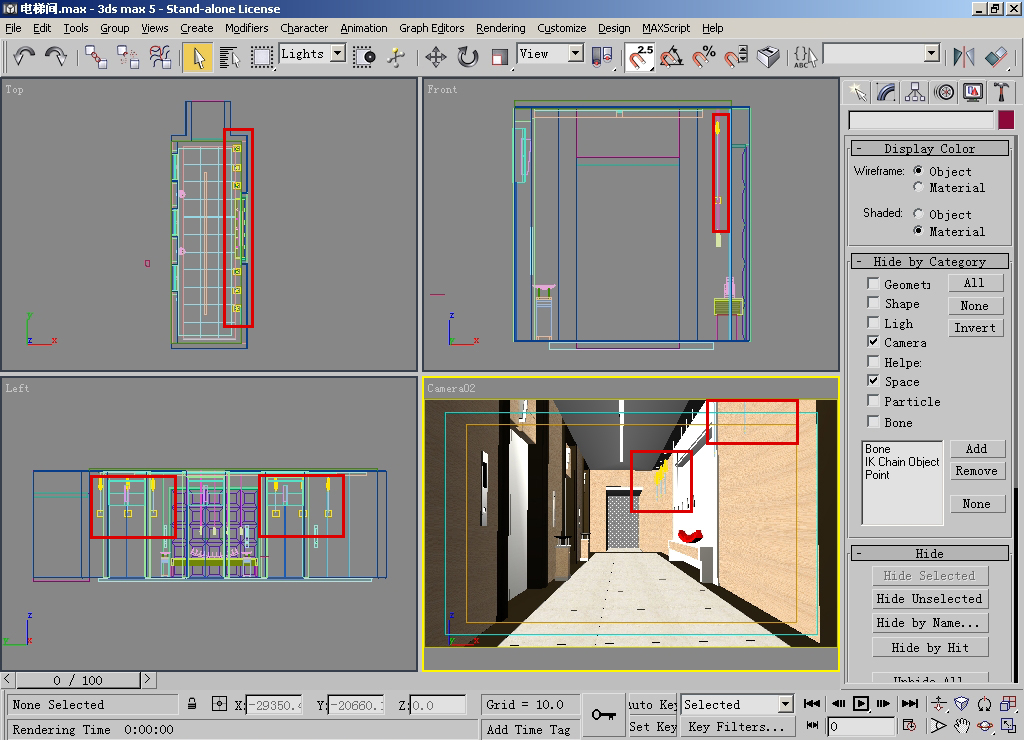Toggle the selection lock padlock icon
The height and width of the screenshot is (740, 1024).
[x=192, y=704]
